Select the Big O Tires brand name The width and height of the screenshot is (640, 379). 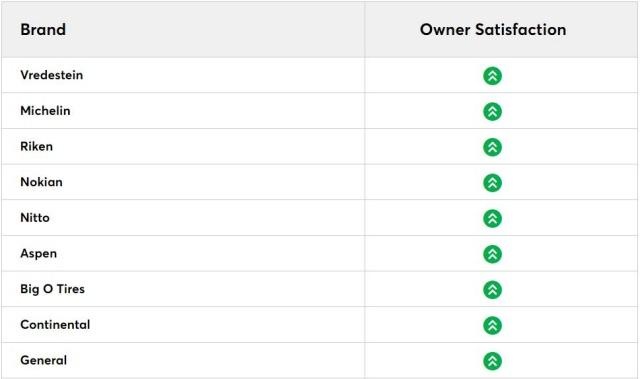53,289
